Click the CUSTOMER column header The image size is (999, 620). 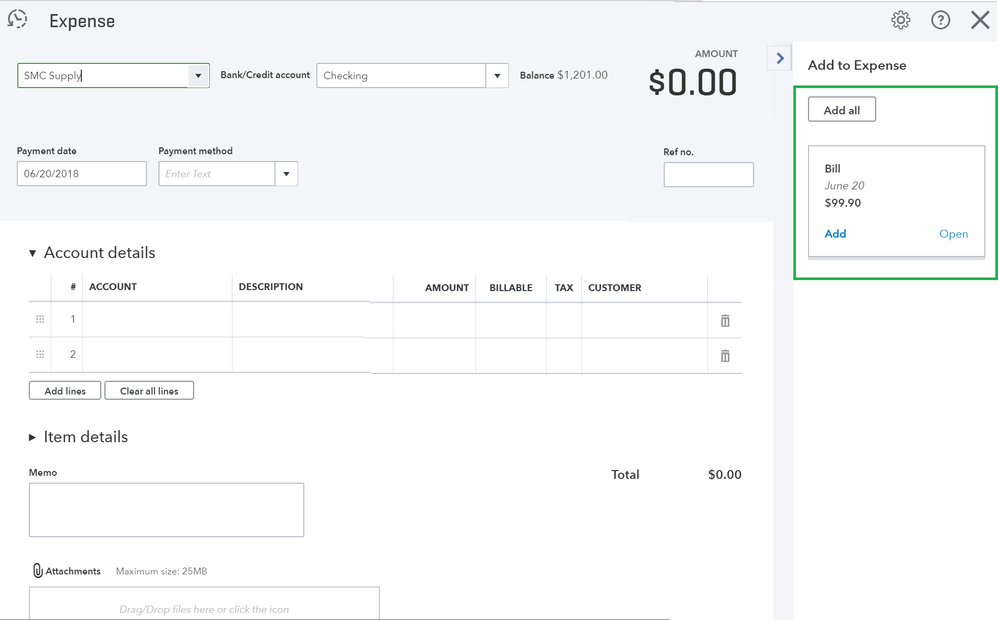pyautogui.click(x=615, y=287)
